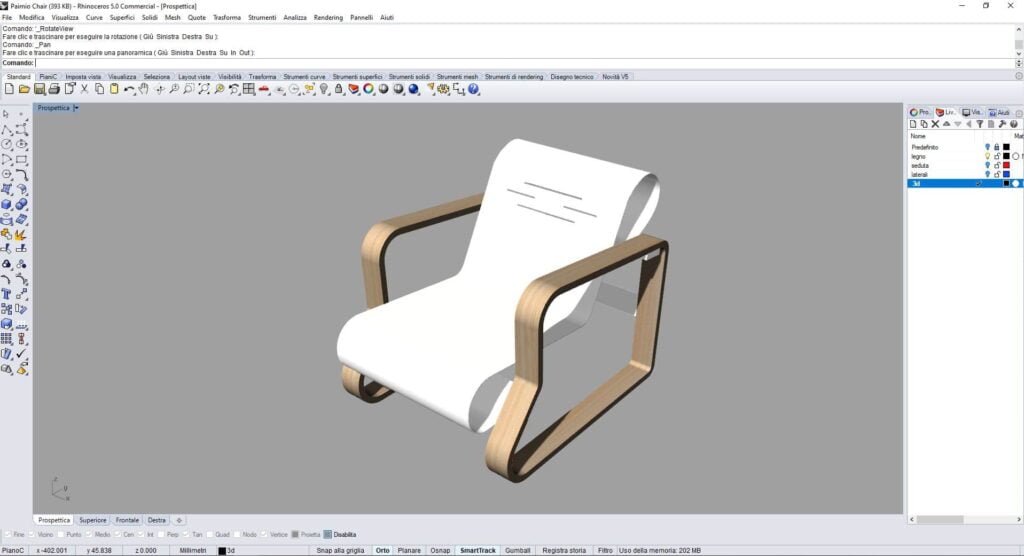Select the Box solid tool in left sidebar

pos(7,204)
